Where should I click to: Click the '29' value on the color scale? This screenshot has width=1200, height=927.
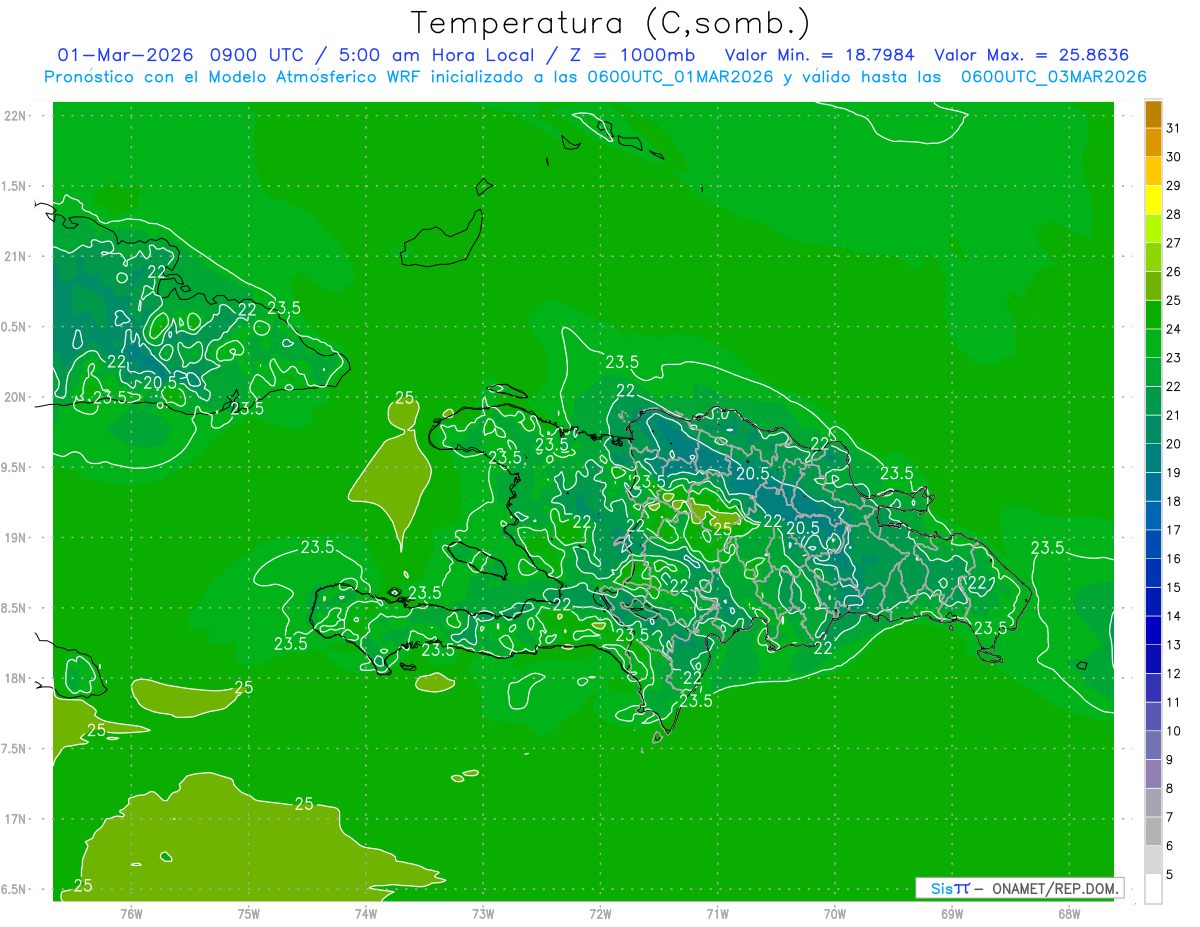coord(1174,186)
